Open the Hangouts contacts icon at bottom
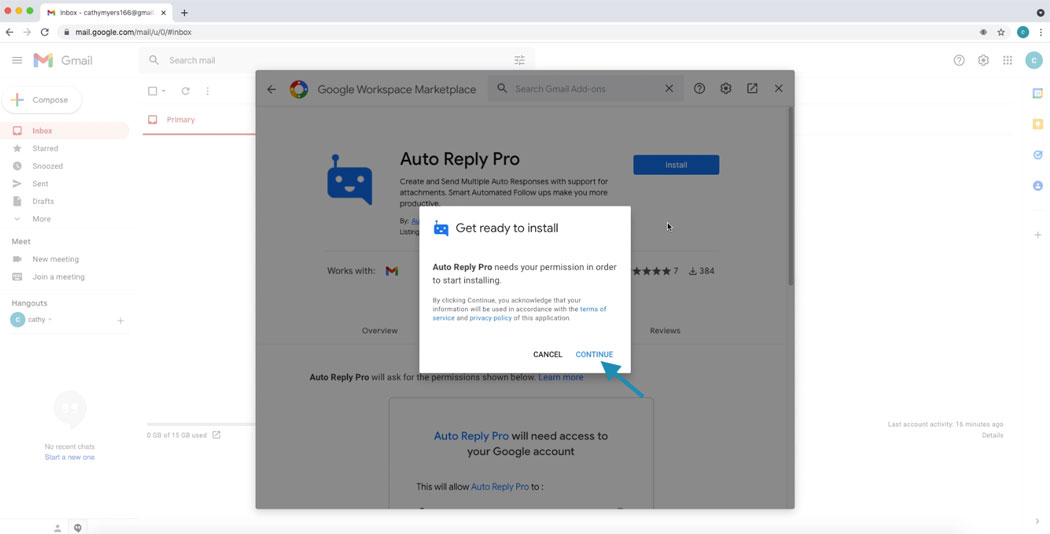The width and height of the screenshot is (1050, 534). coord(58,528)
